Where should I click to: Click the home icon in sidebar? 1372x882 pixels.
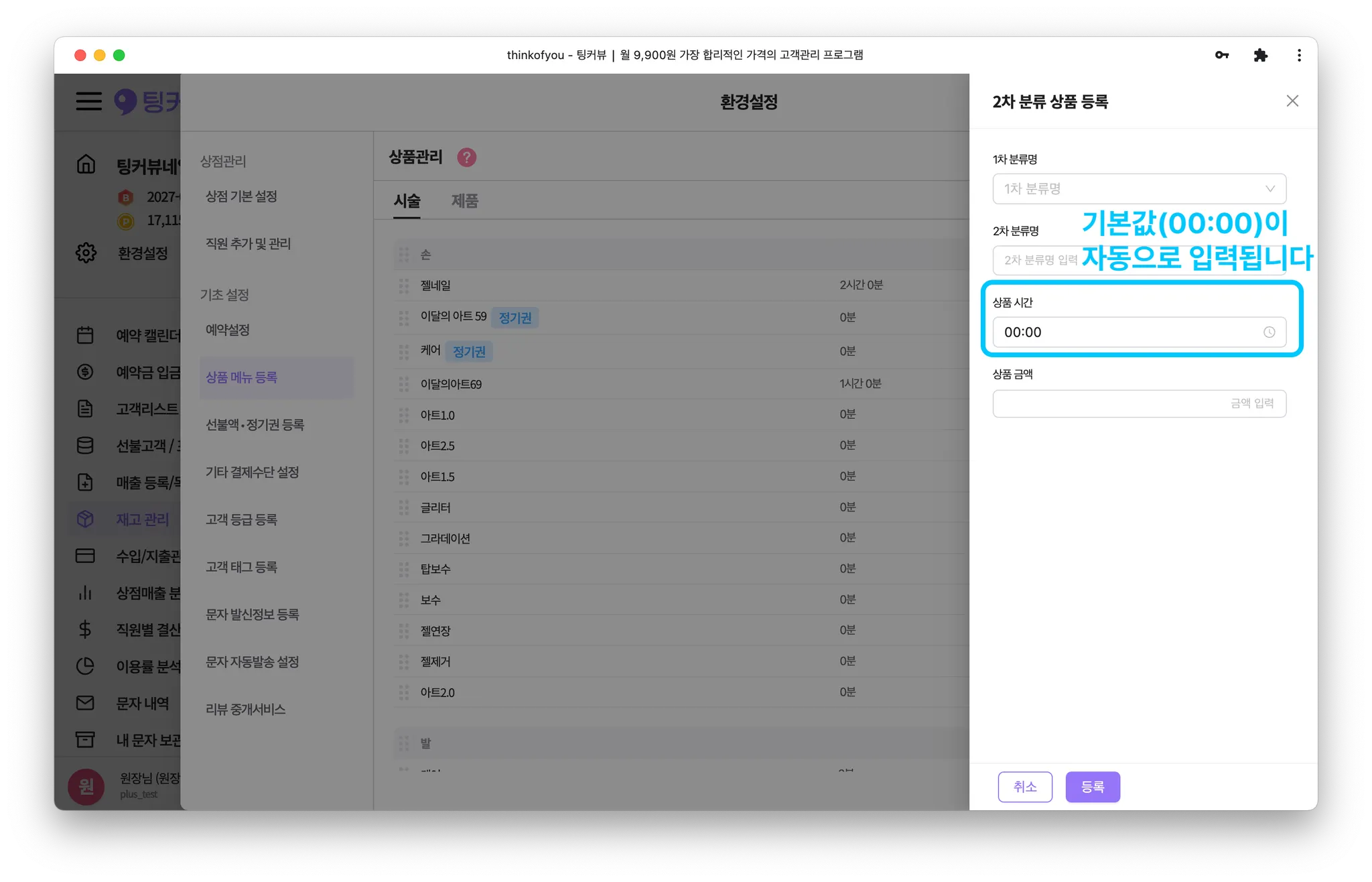click(x=86, y=164)
